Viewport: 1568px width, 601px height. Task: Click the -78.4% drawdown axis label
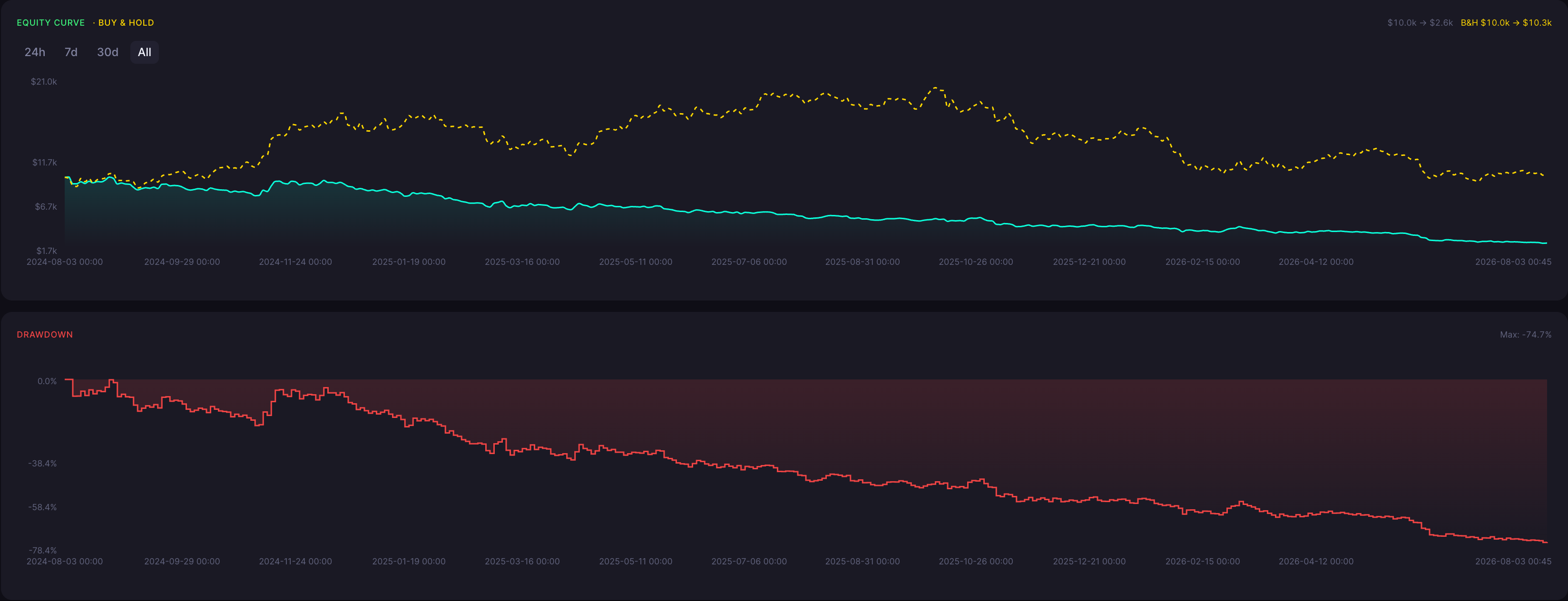coord(43,551)
